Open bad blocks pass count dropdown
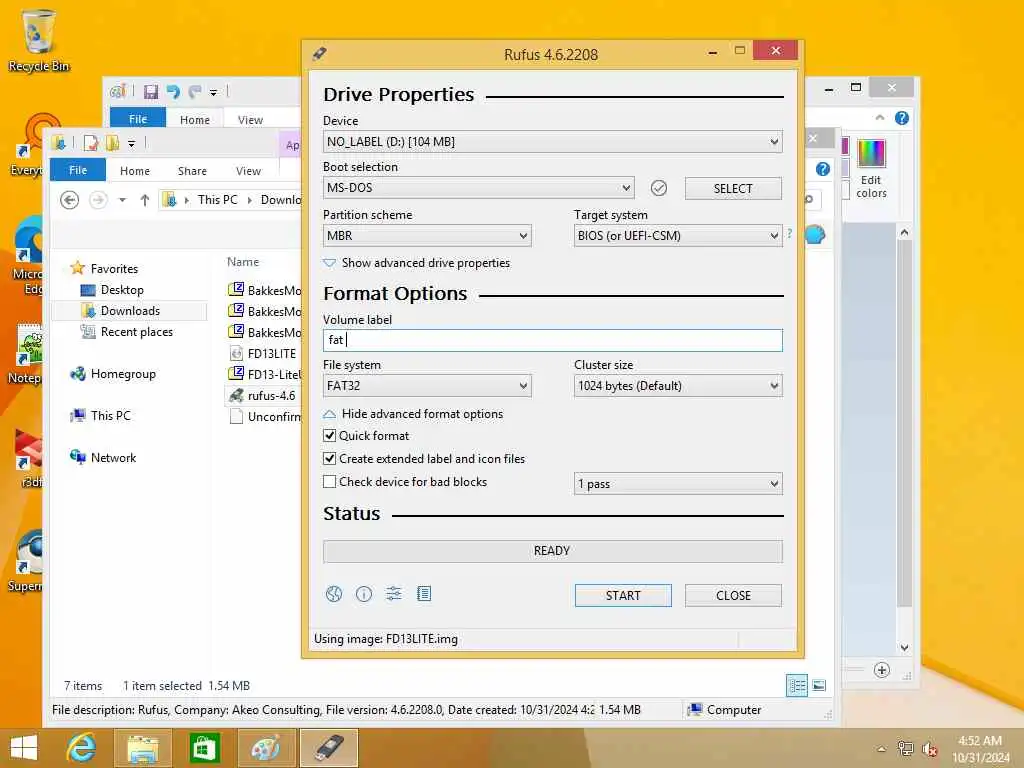 tap(678, 484)
